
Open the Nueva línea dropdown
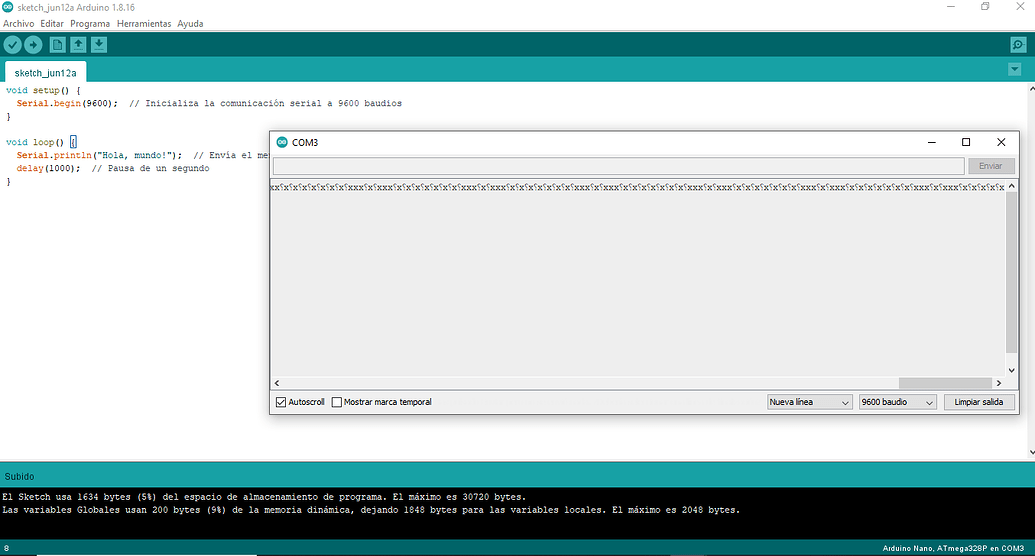(809, 402)
